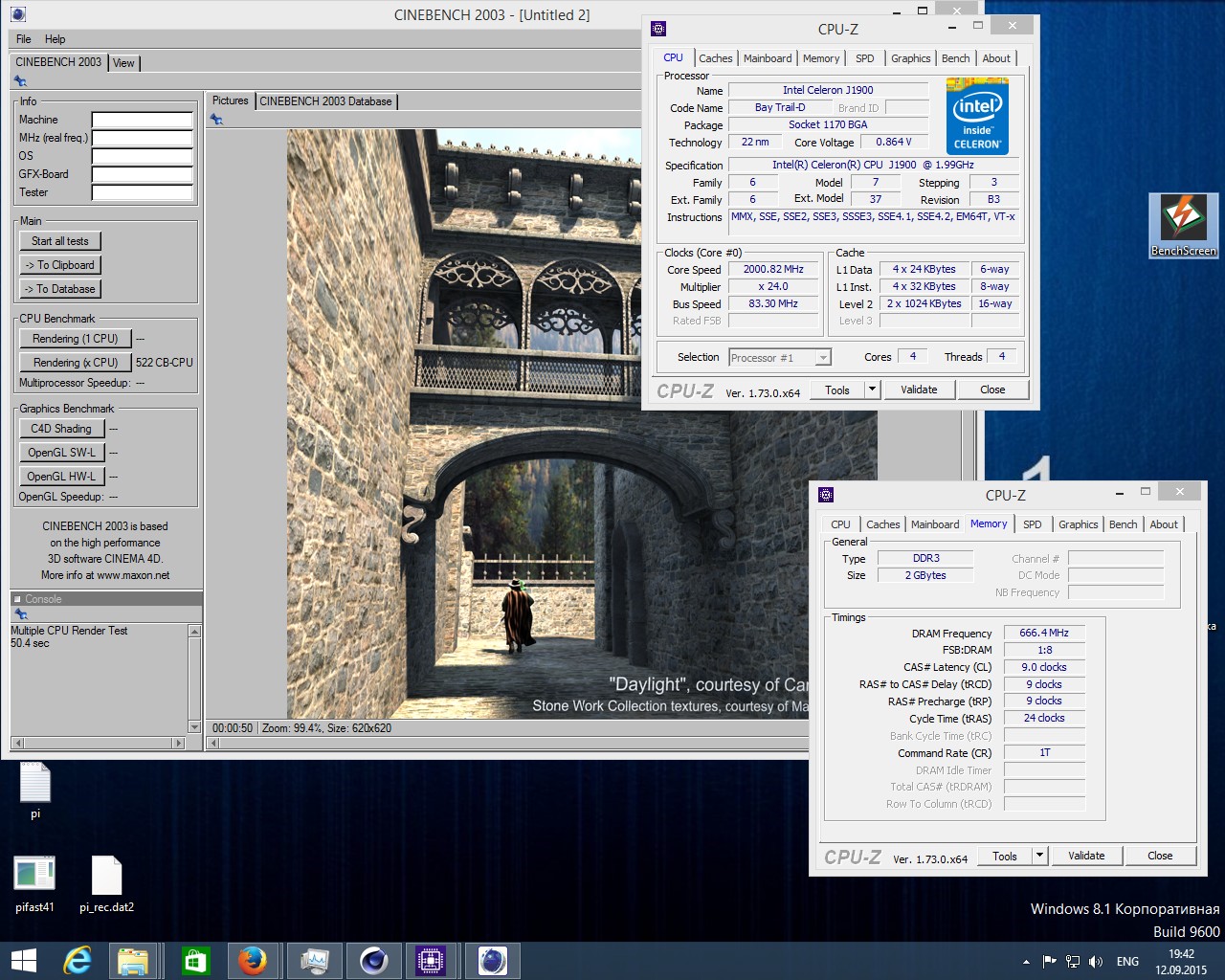The width and height of the screenshot is (1225, 980).
Task: Open Tools dropdown arrow in CPU-Z CPU window
Action: tap(872, 390)
